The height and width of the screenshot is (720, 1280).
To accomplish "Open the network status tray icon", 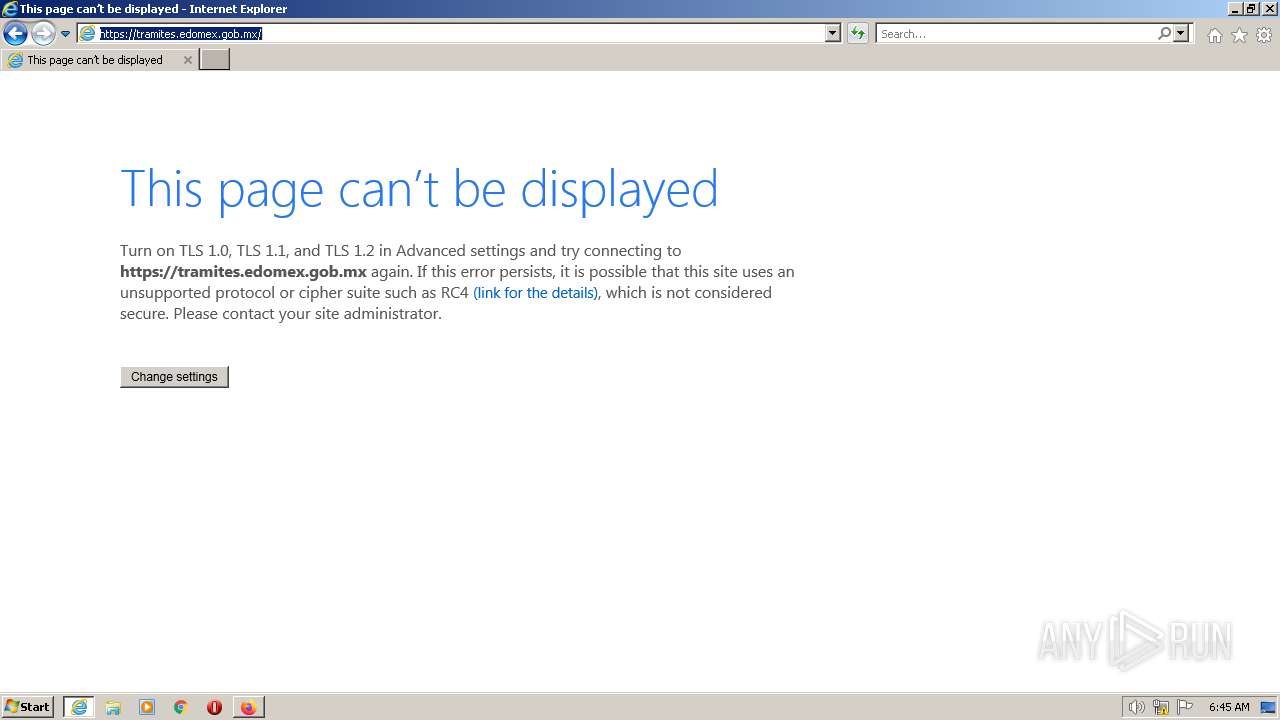I will [1161, 707].
